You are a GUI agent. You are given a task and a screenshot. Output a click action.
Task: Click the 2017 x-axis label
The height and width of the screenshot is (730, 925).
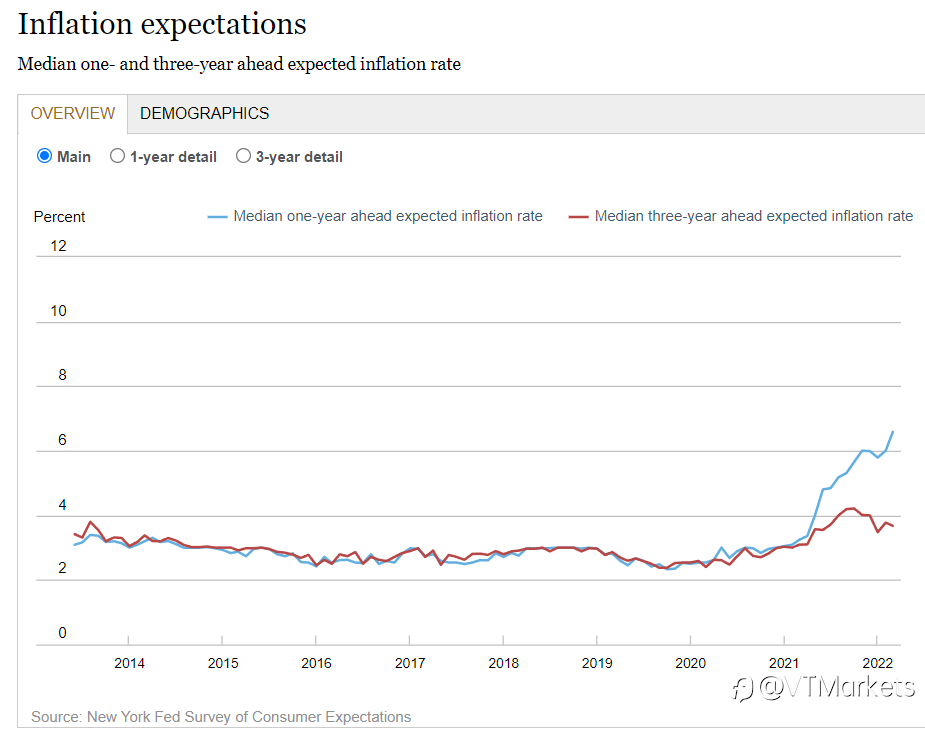[410, 663]
